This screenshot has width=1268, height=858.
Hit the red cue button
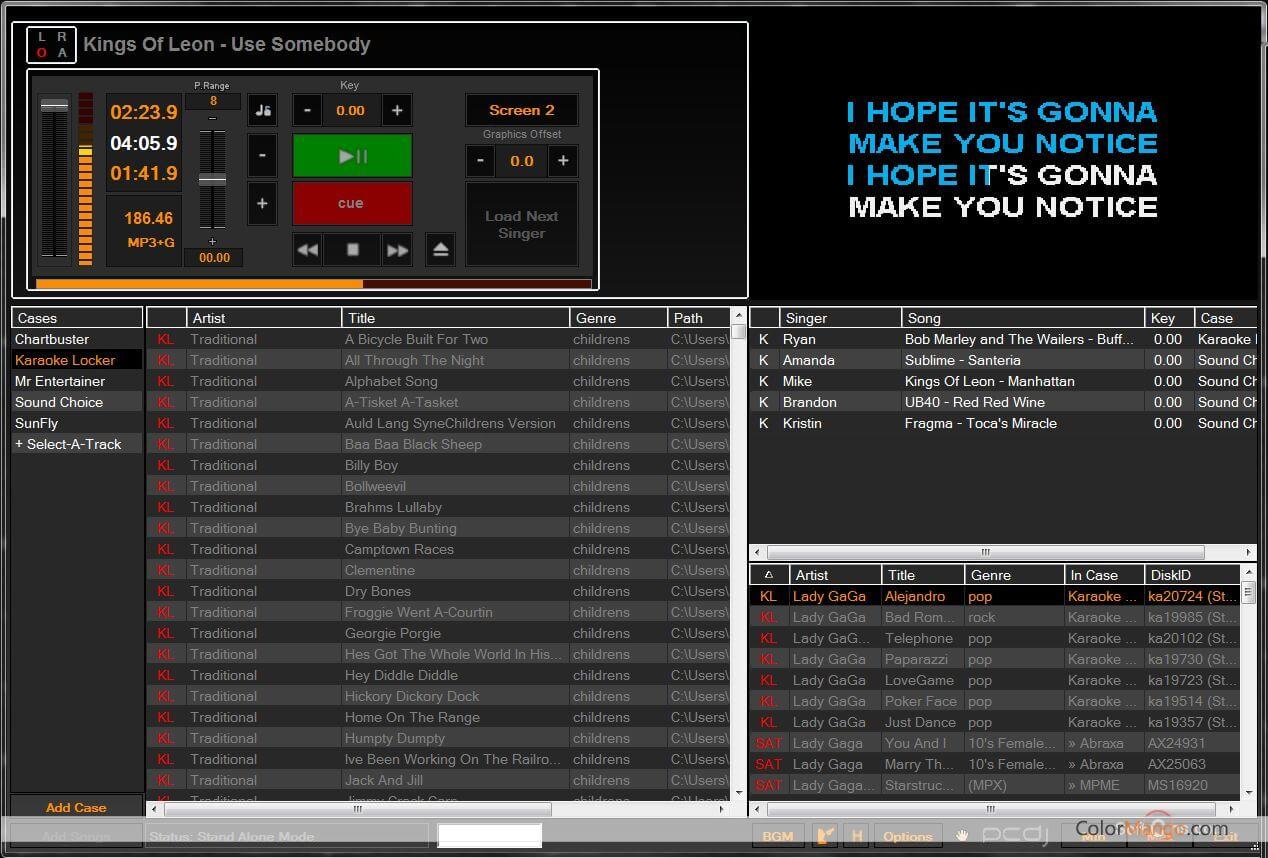(x=352, y=203)
